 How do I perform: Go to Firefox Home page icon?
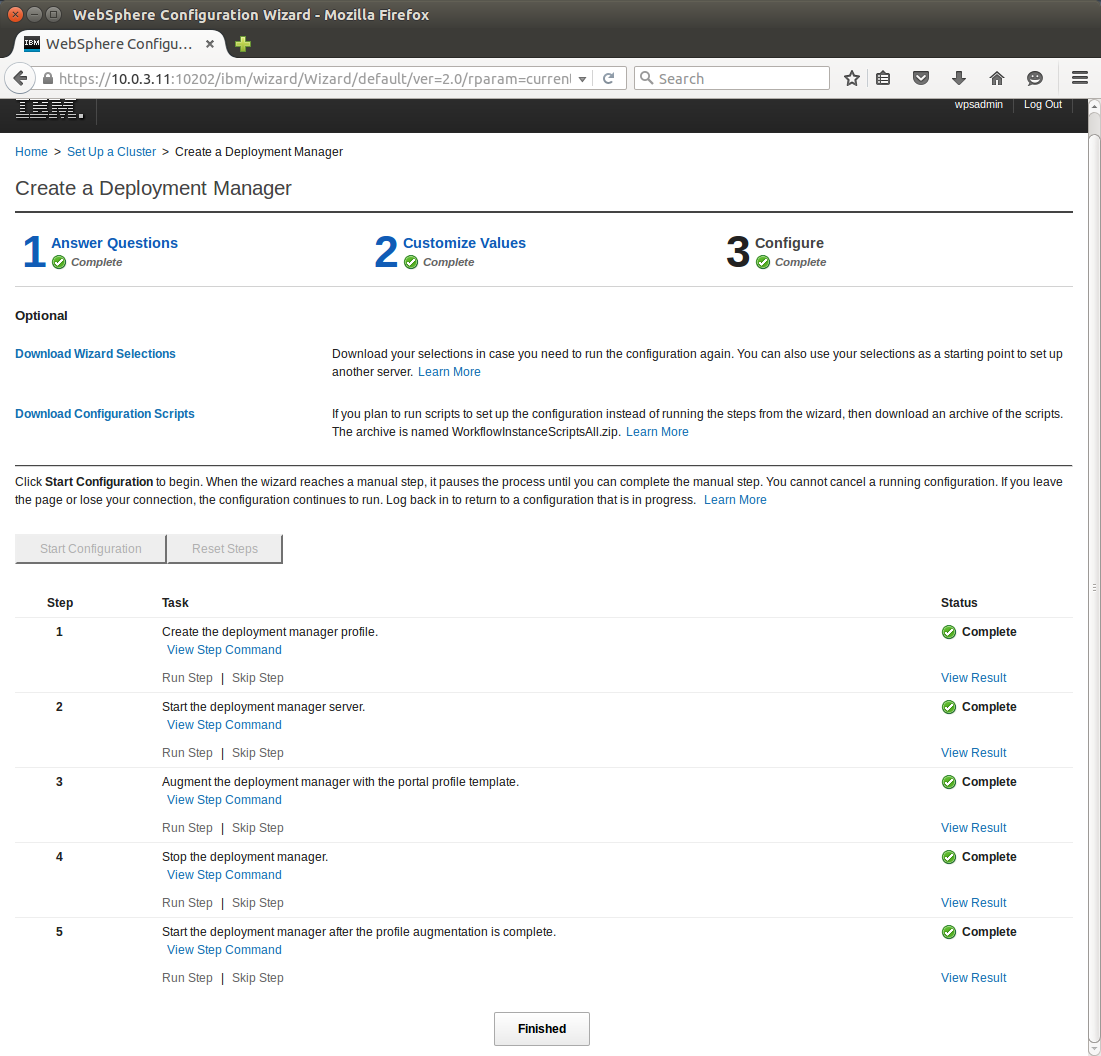point(996,79)
